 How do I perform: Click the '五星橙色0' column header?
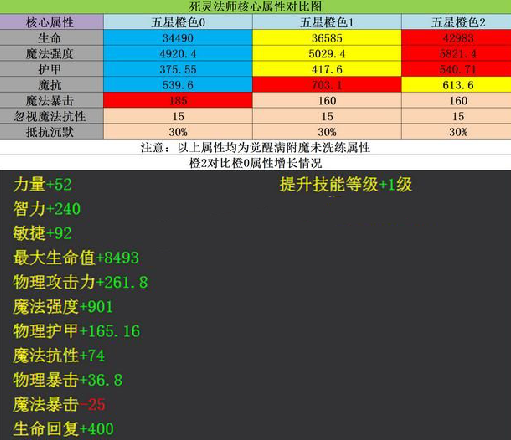click(x=178, y=22)
